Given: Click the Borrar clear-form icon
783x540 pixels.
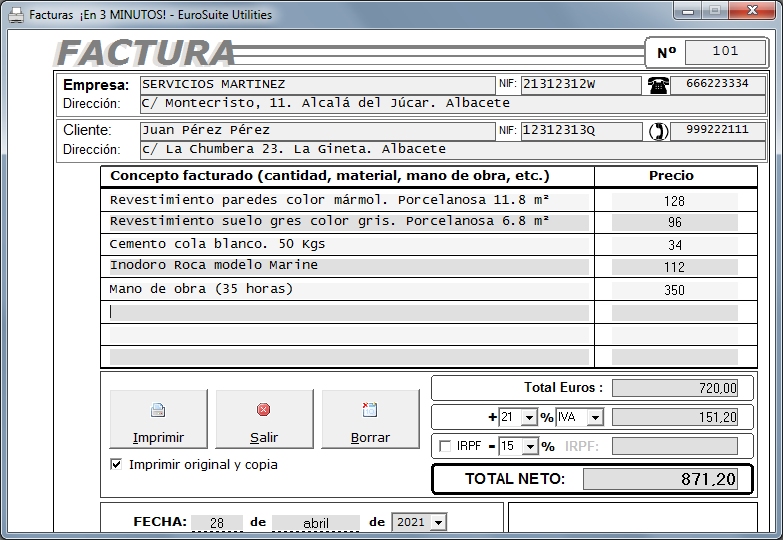Looking at the screenshot, I should (x=370, y=410).
